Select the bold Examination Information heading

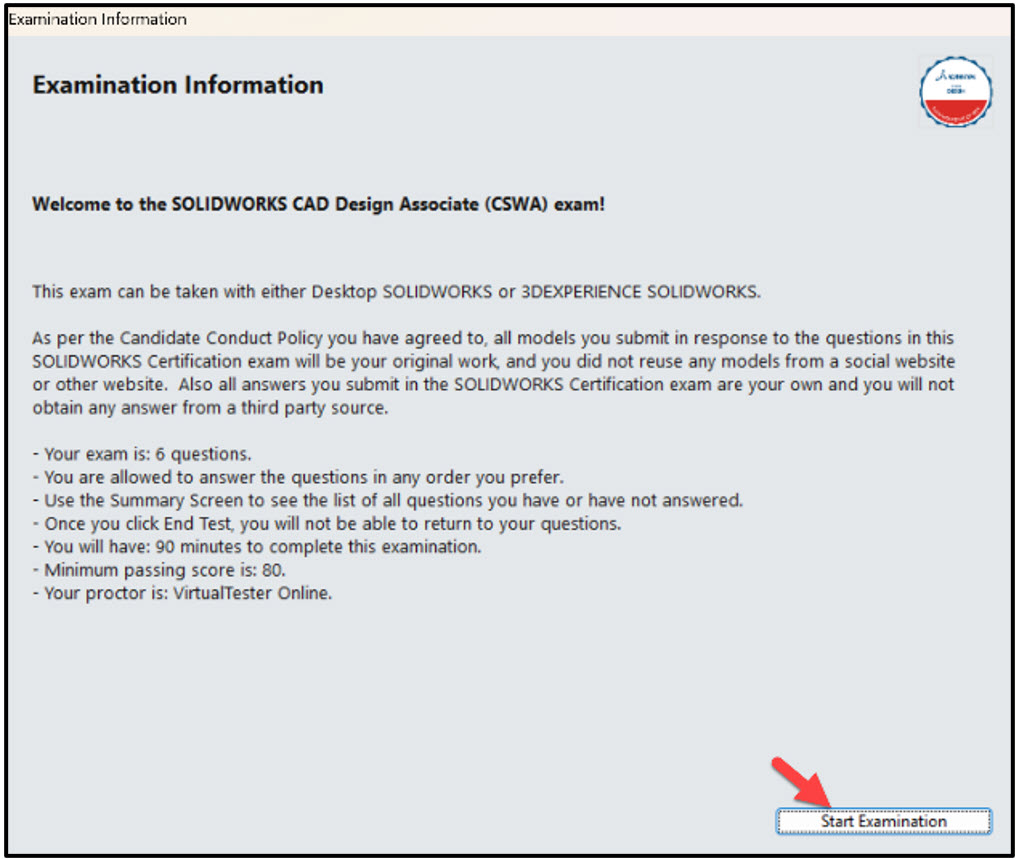click(177, 85)
